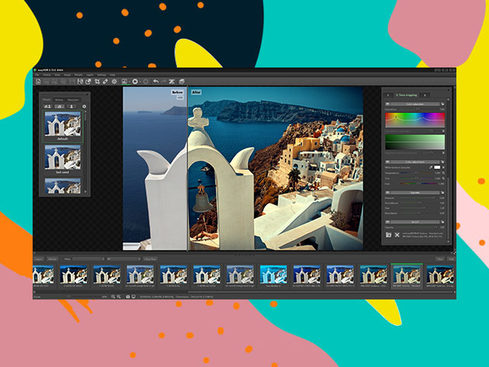The image size is (489, 367).
Task: Expand the arrow below the hue graph
Action: (x=443, y=131)
